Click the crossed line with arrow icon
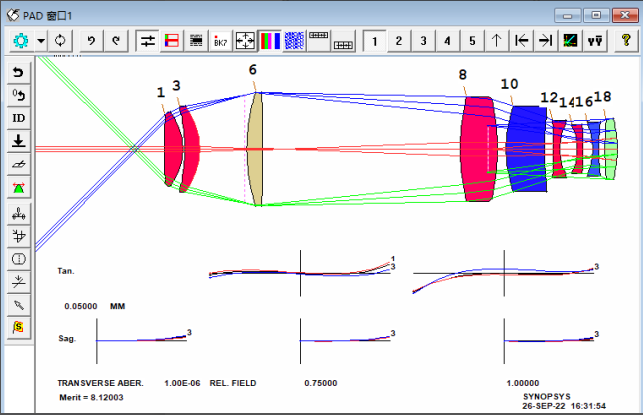 [x=18, y=282]
